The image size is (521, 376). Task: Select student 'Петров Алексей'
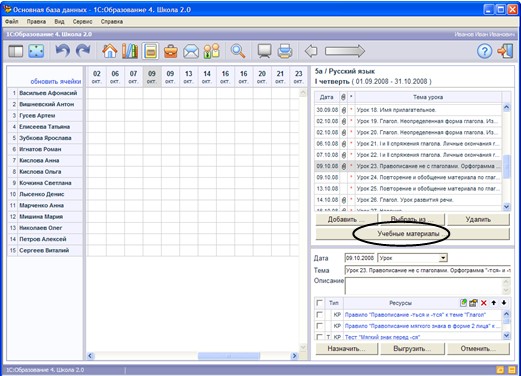[x=45, y=239]
